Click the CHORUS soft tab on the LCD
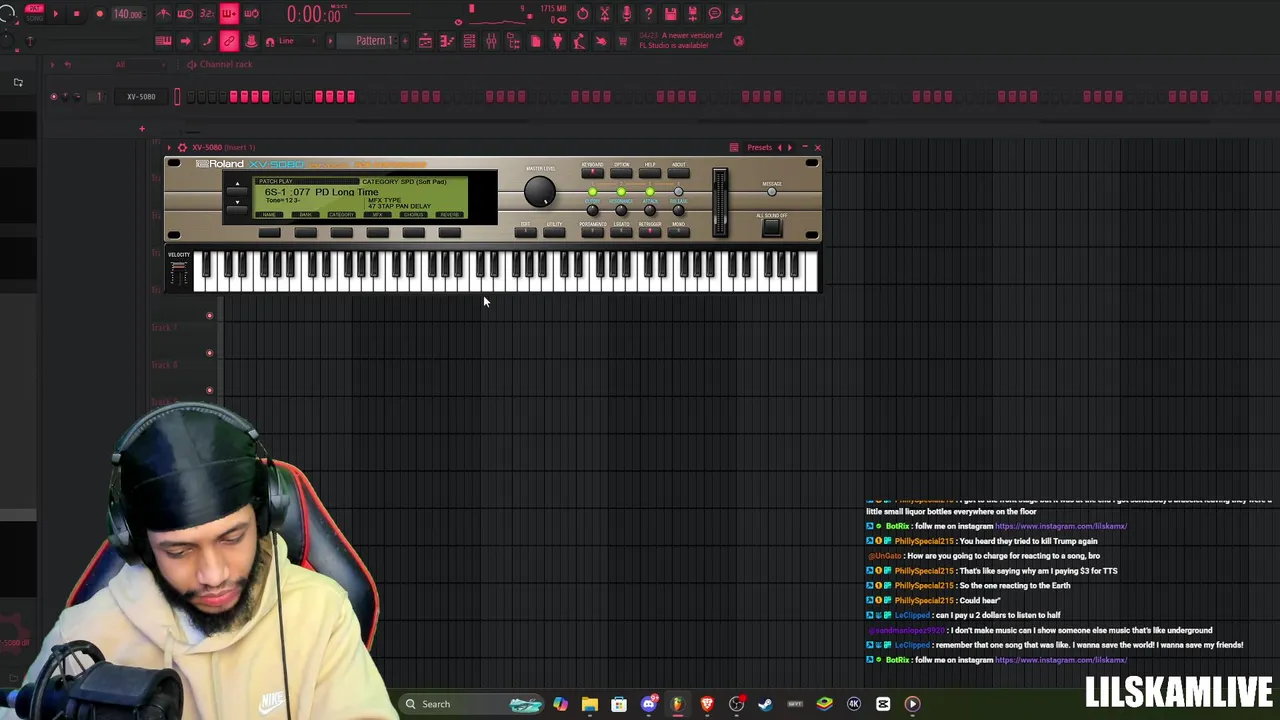The image size is (1280, 720). coord(413,214)
